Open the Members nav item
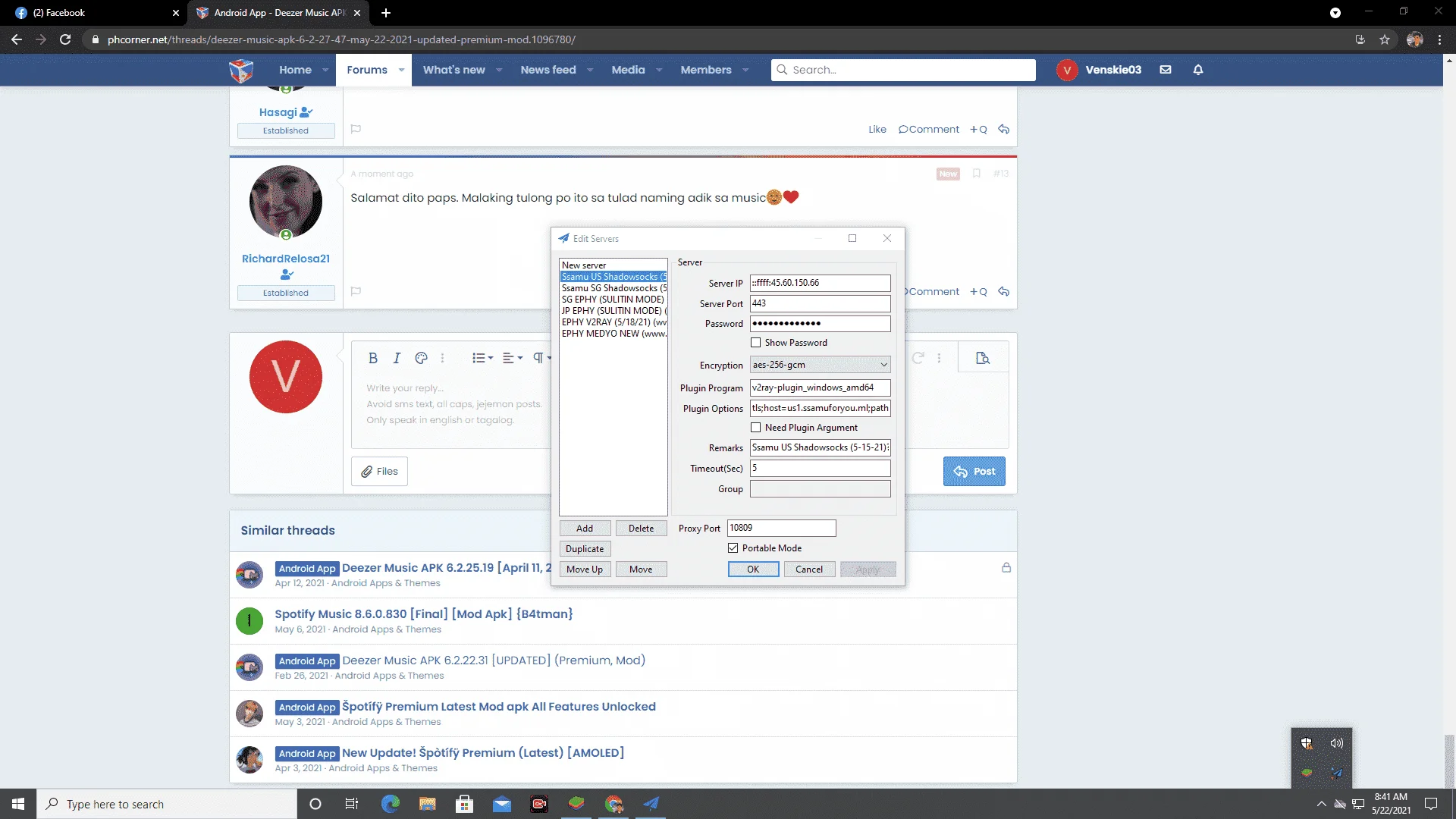The image size is (1456, 819). 706,70
